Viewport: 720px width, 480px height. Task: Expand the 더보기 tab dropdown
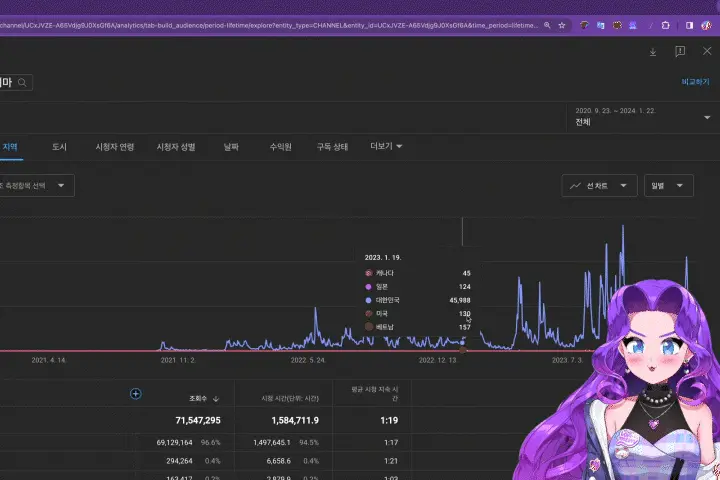[386, 147]
